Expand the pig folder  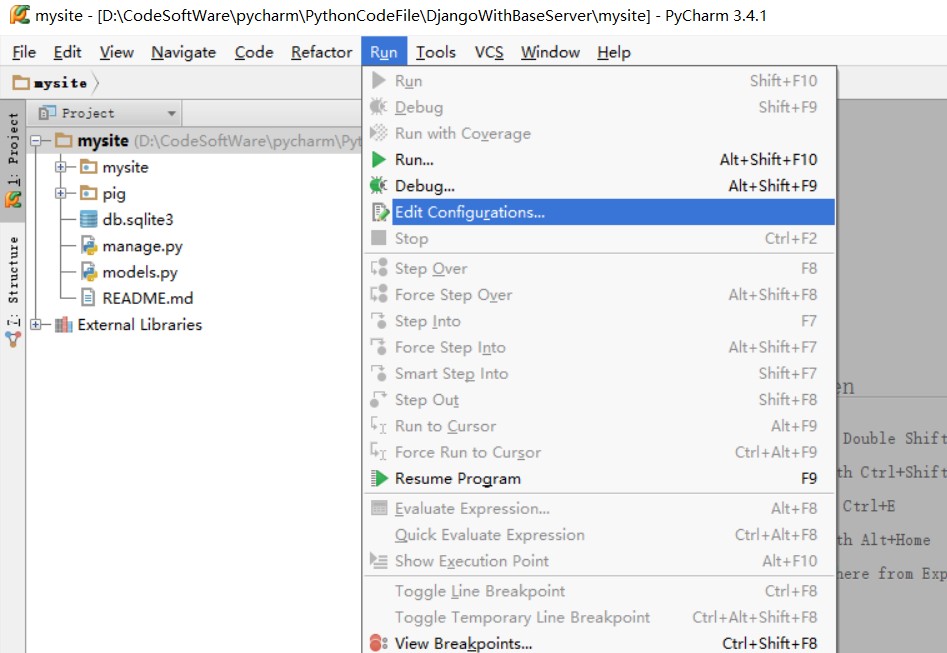[x=60, y=193]
